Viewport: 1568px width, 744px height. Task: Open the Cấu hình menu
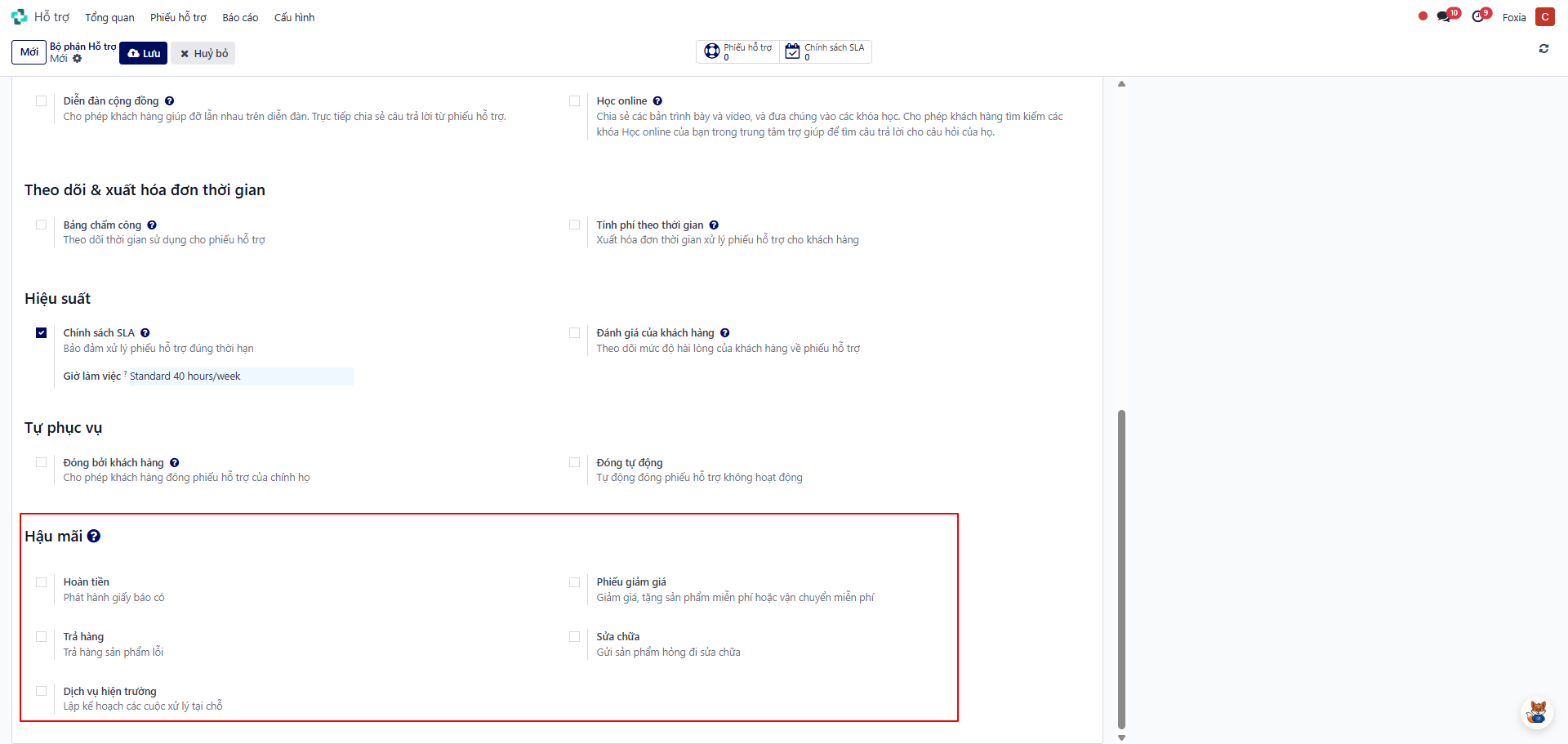tap(294, 17)
